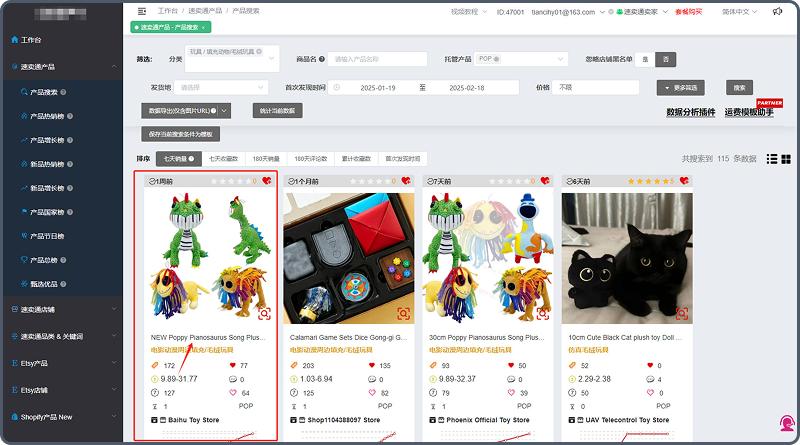Sort by 首次发现时间 tab
Screen dimensions: 800x445
tap(403, 159)
